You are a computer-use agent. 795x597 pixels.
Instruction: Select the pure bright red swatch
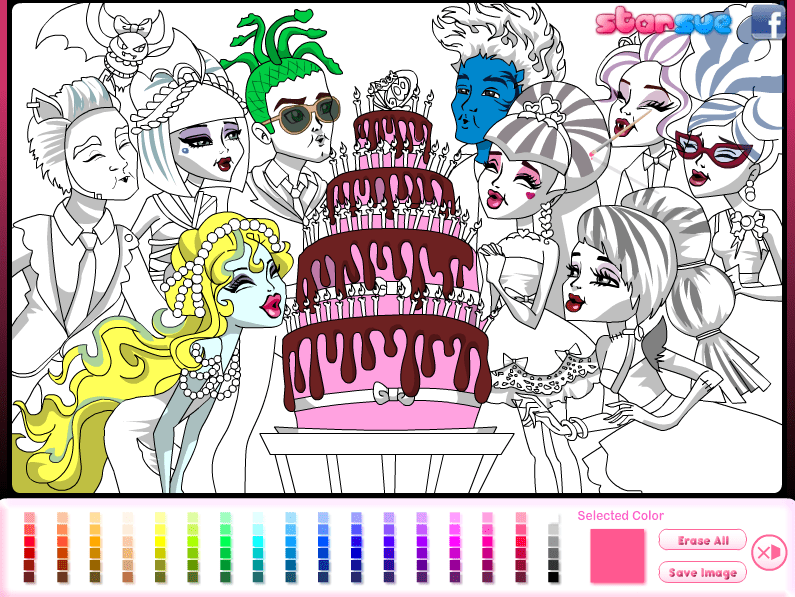coord(29,541)
